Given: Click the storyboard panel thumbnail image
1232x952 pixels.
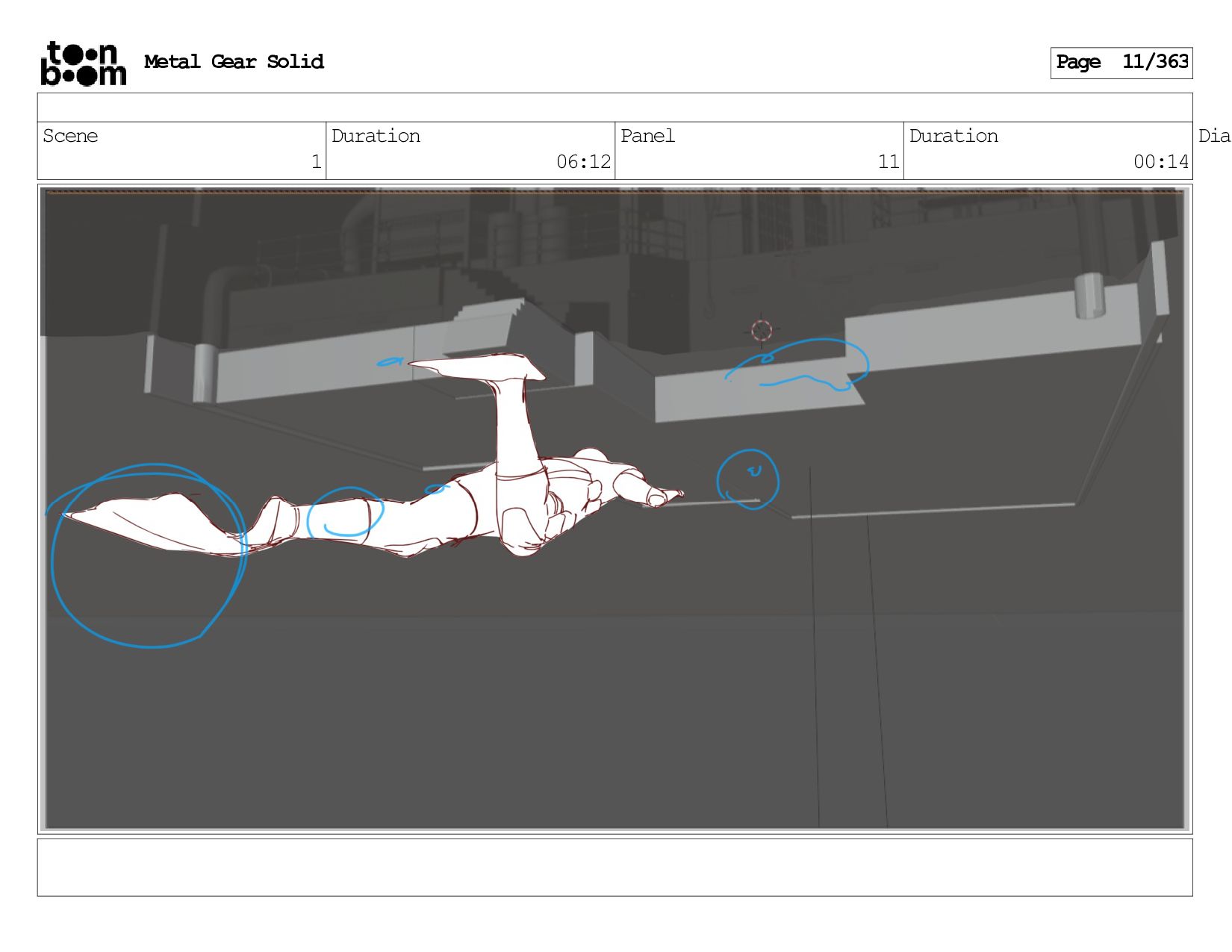Looking at the screenshot, I should coord(615,509).
